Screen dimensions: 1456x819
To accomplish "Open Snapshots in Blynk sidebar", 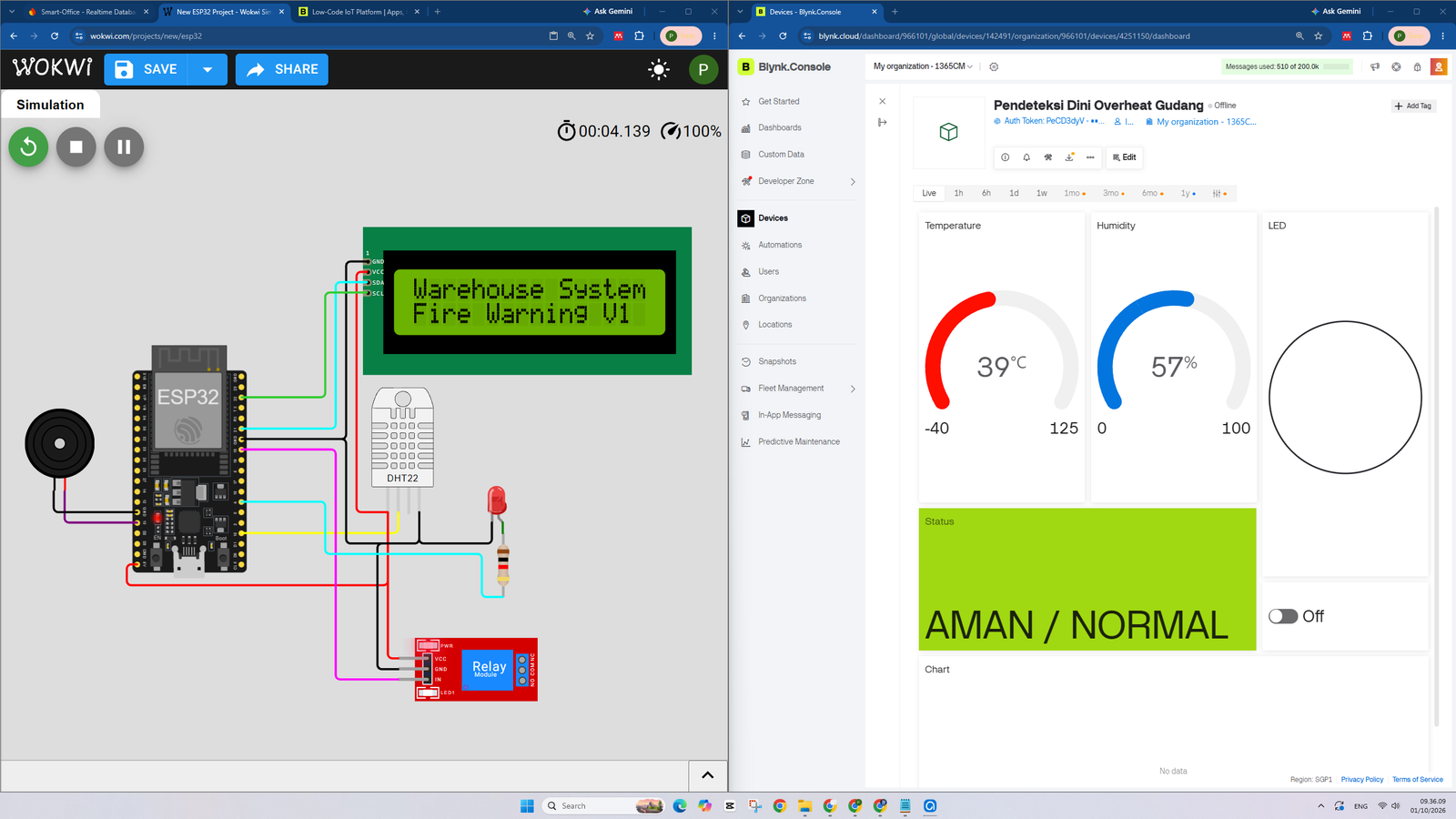I will coord(777,361).
